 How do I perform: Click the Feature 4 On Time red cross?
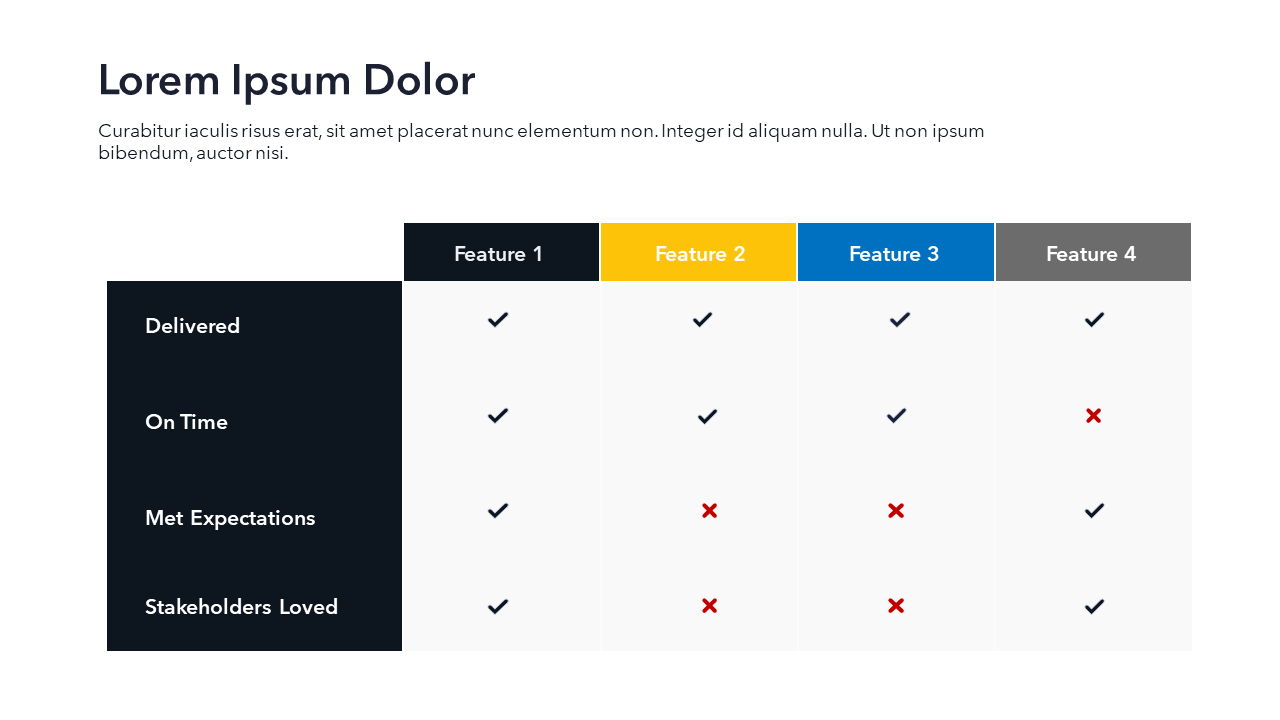1093,415
